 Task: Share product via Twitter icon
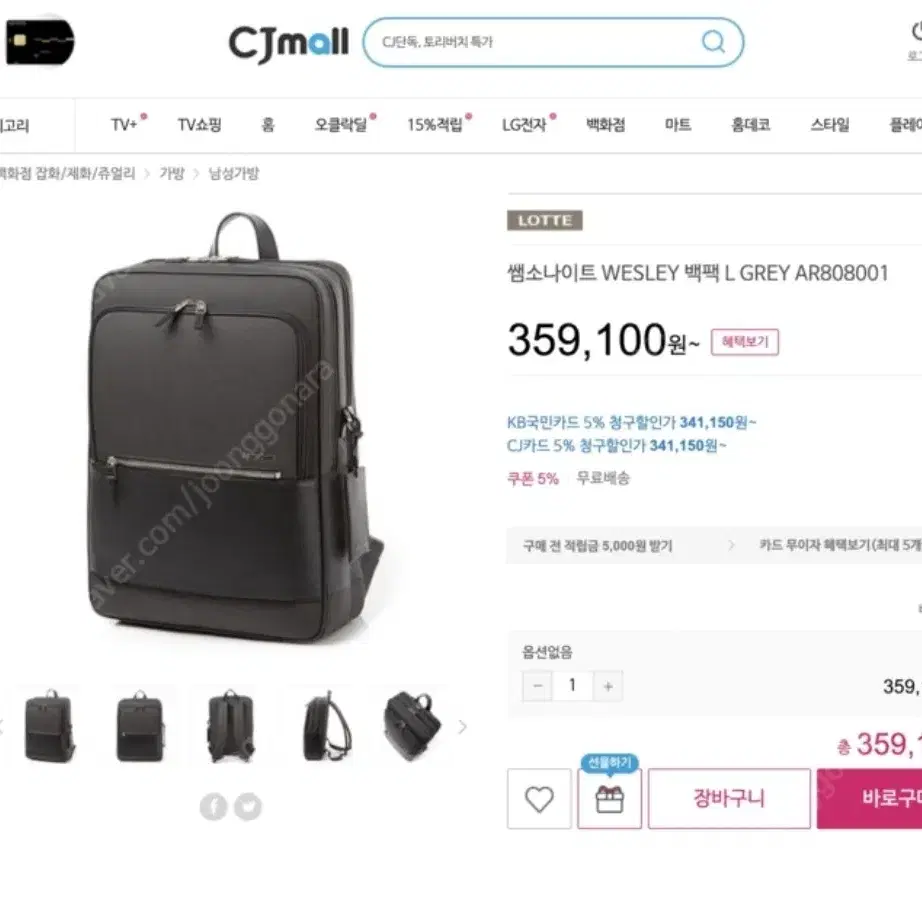[x=248, y=806]
